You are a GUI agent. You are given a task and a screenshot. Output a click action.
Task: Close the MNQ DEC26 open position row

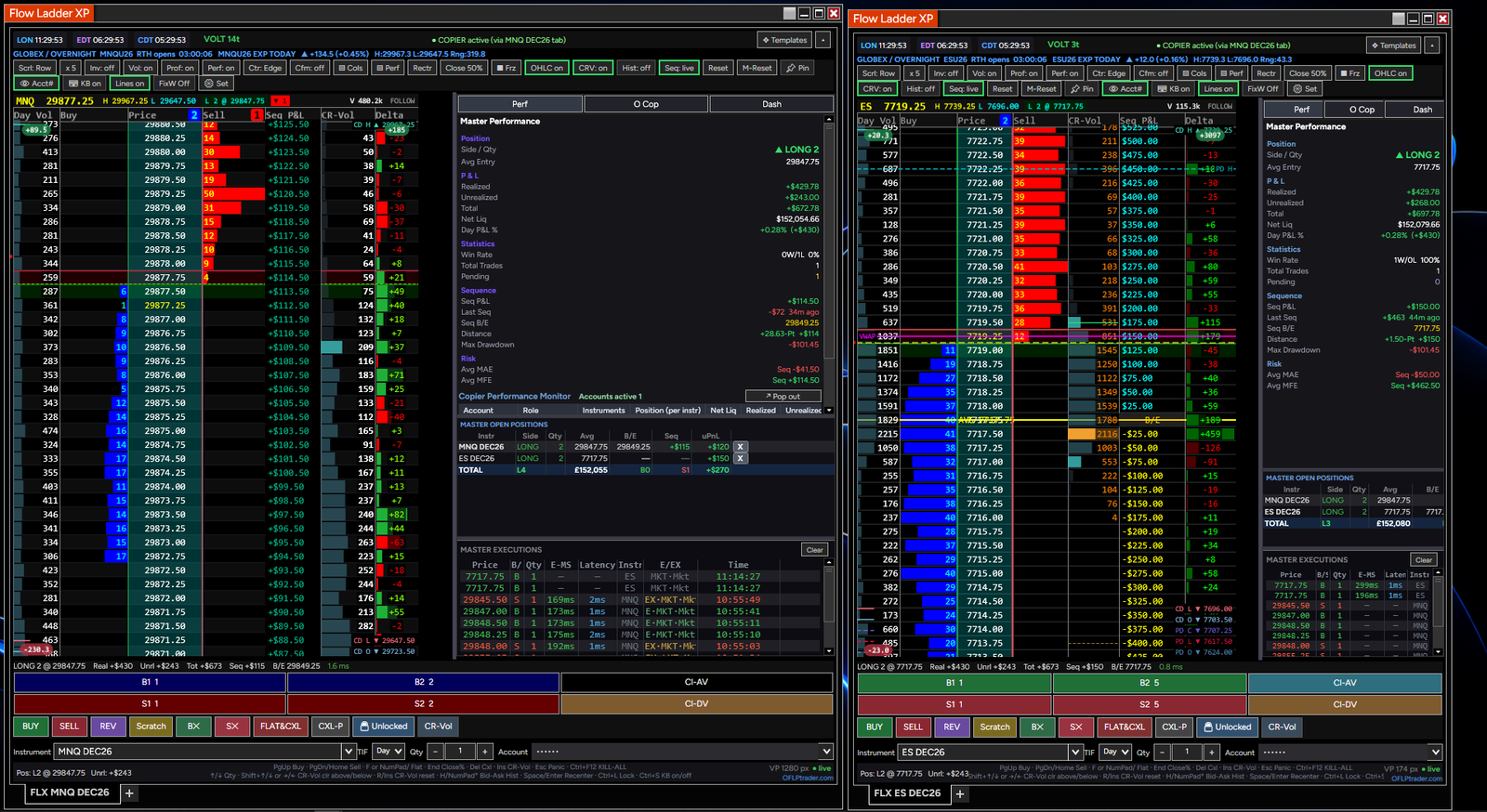pos(741,447)
